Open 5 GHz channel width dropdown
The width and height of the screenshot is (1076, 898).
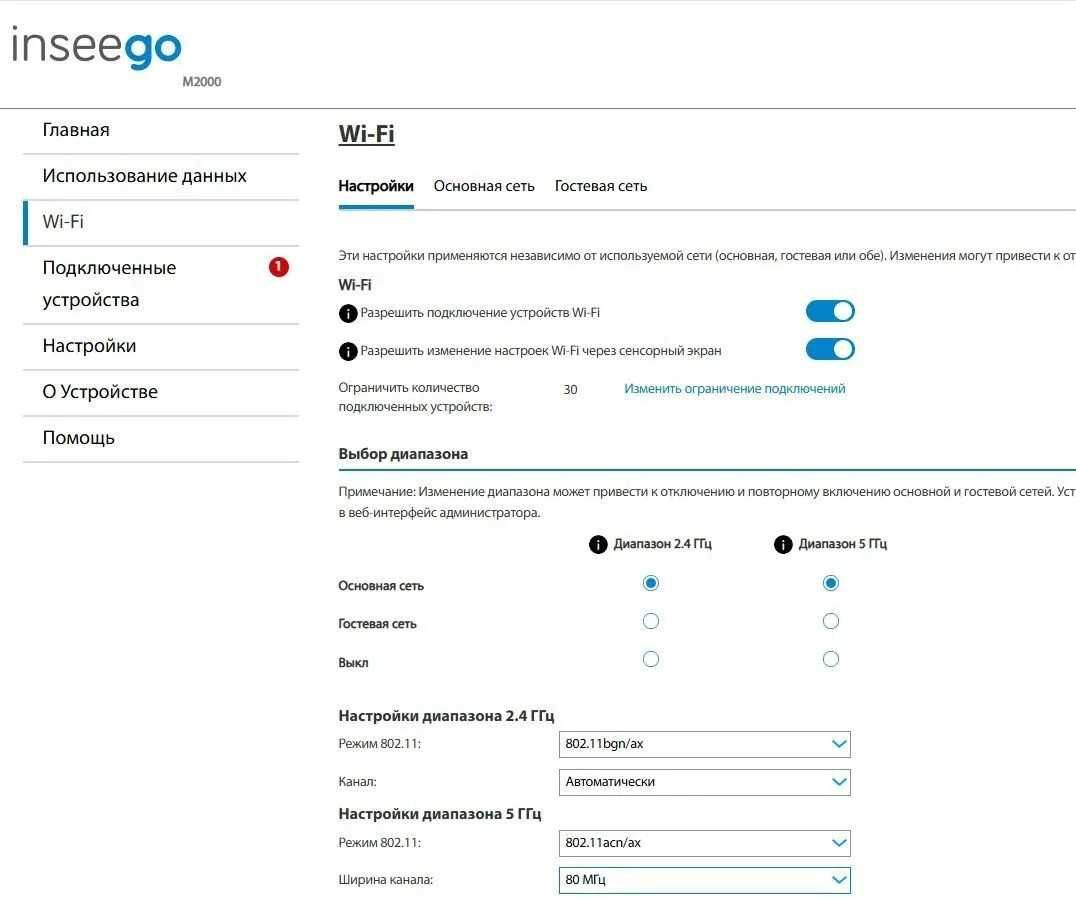704,880
